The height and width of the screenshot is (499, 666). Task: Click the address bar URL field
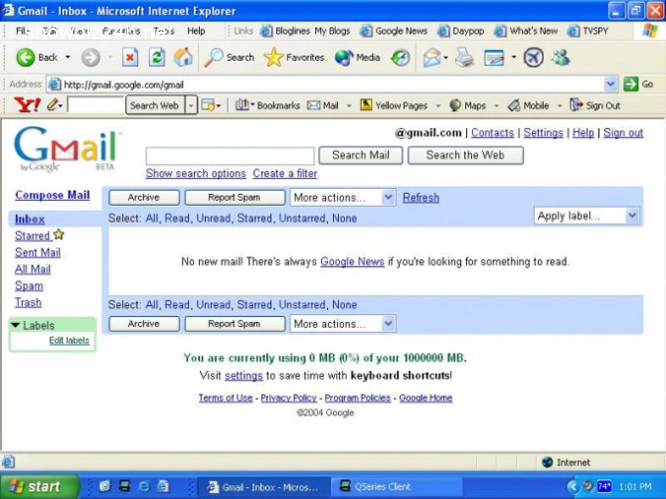[326, 85]
